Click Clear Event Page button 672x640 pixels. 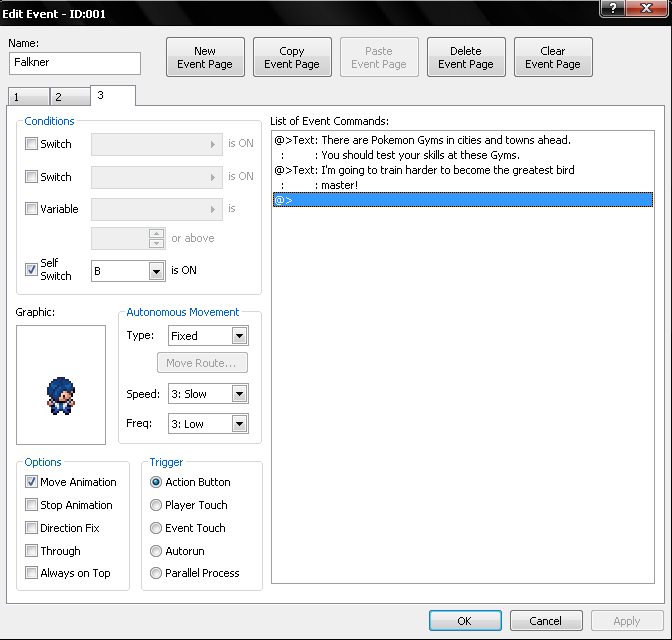coord(553,57)
